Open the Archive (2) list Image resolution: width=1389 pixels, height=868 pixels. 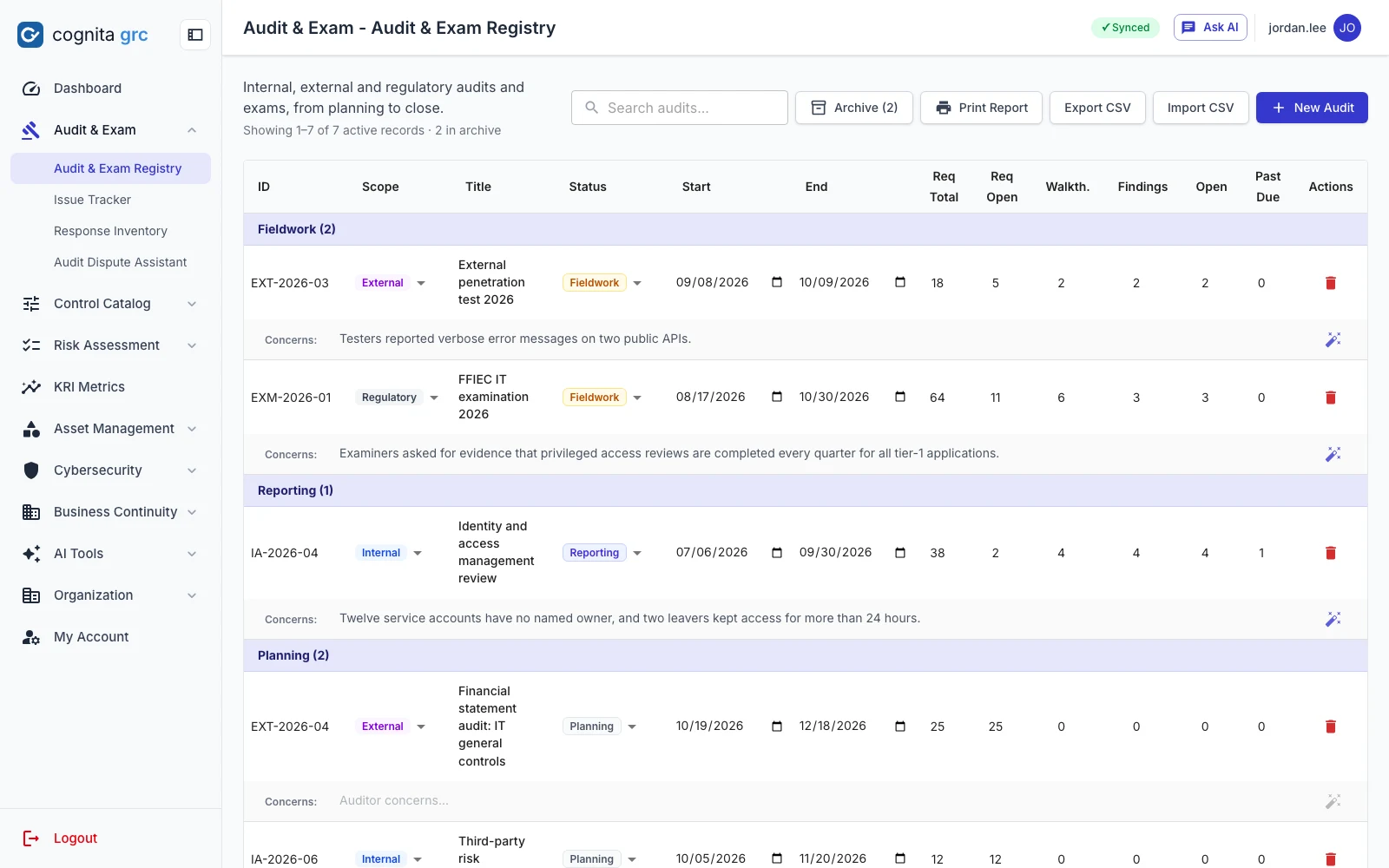point(854,108)
